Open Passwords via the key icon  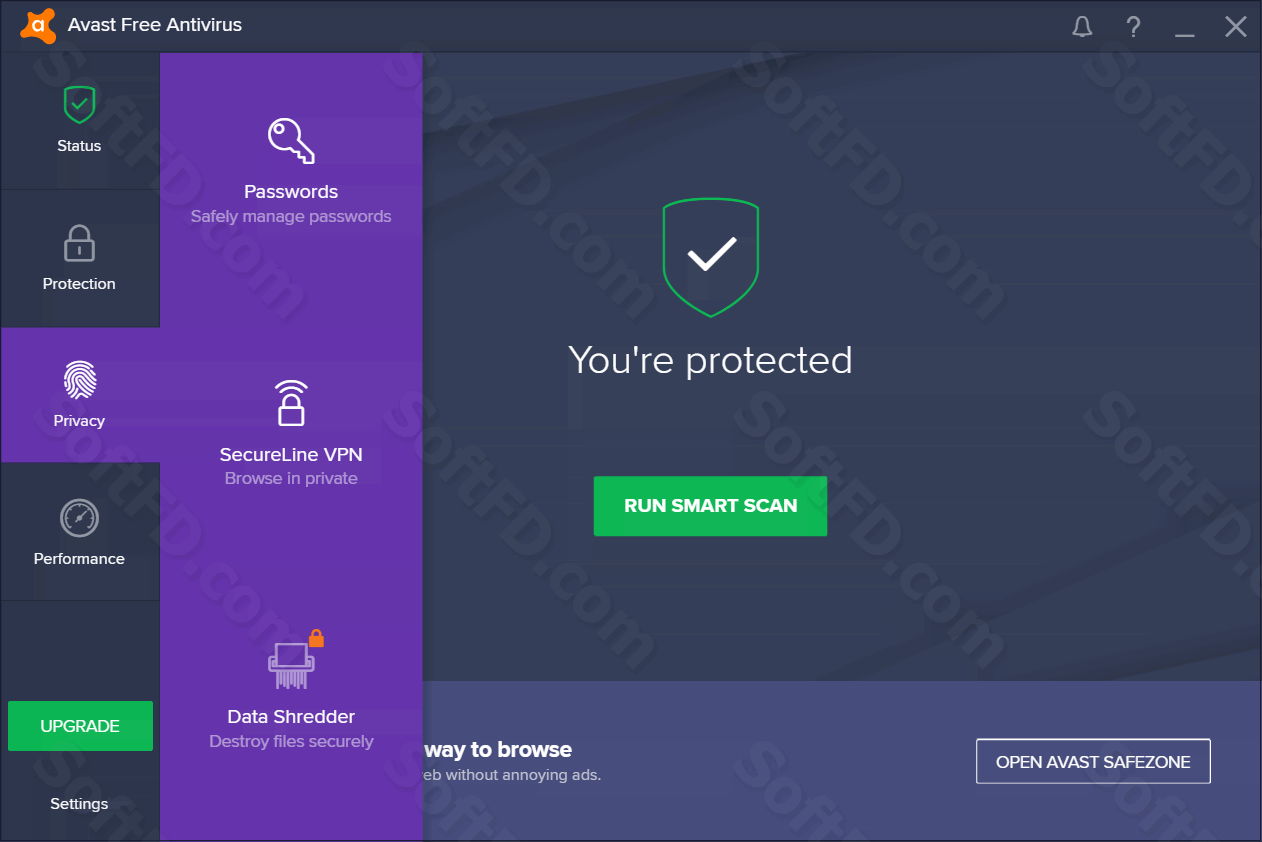pos(291,140)
